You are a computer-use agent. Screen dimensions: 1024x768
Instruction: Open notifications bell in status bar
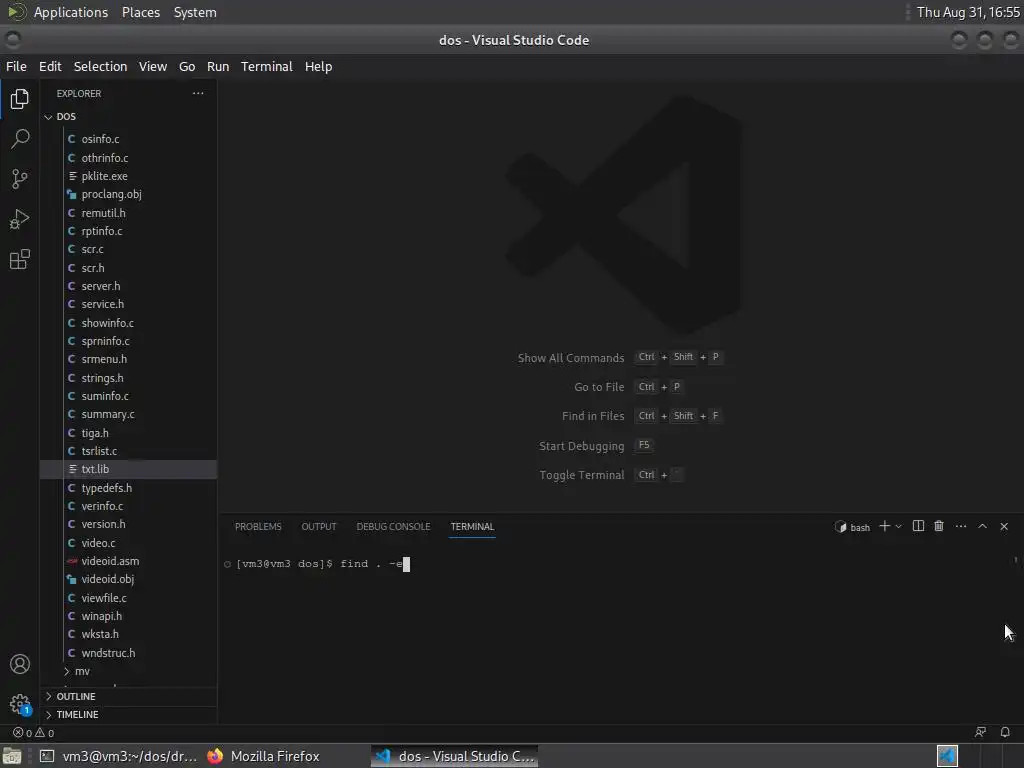click(x=1005, y=732)
